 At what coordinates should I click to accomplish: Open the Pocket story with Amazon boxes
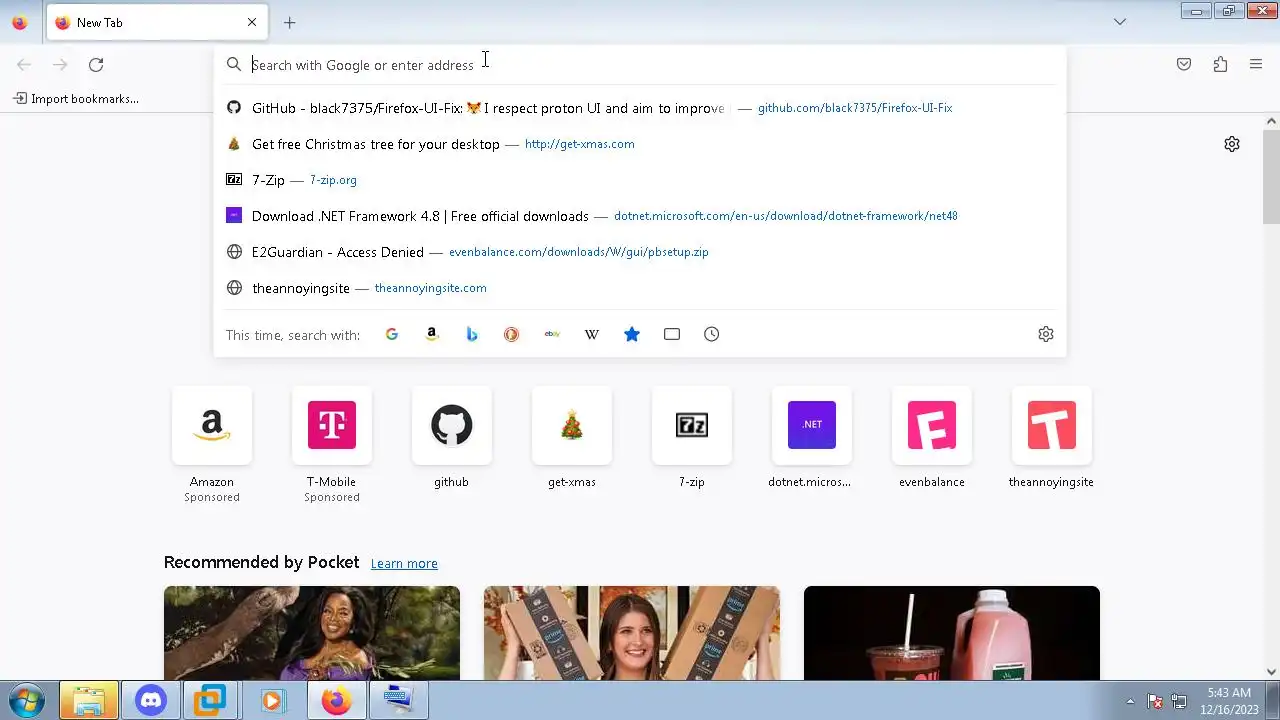(x=632, y=633)
